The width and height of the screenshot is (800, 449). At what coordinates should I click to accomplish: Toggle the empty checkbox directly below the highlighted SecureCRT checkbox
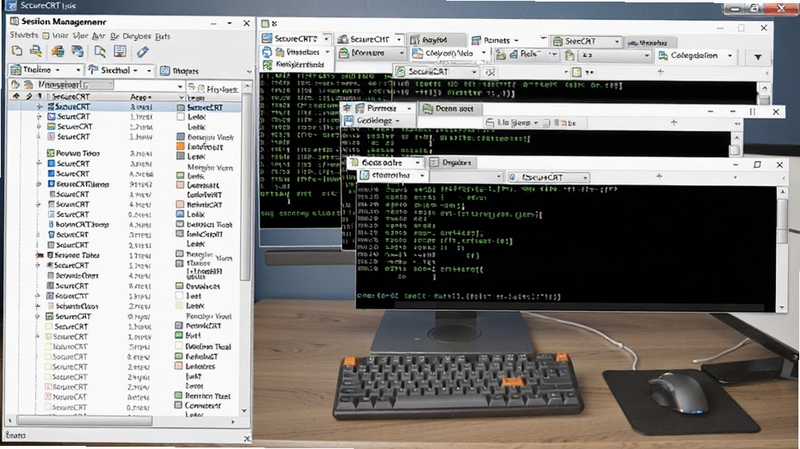pos(181,116)
